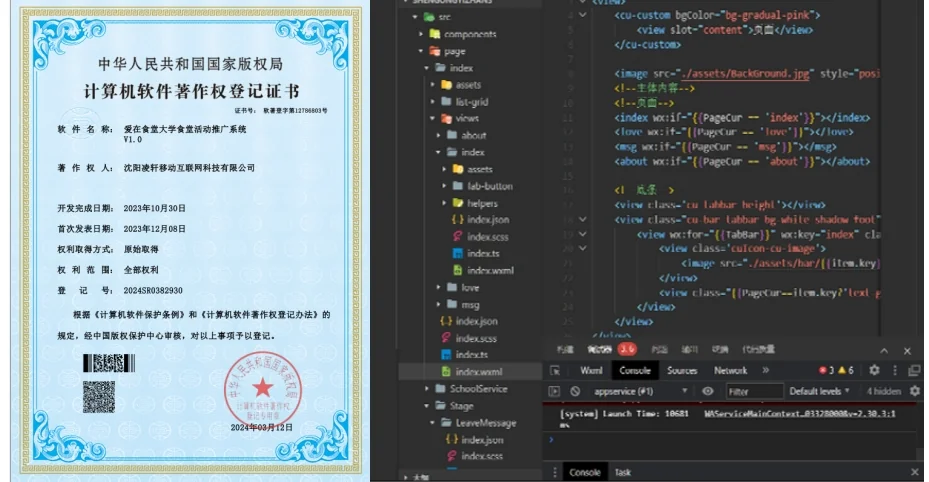Click the 4 hidden messages label
Viewport: 929px width, 482px height.
[884, 391]
